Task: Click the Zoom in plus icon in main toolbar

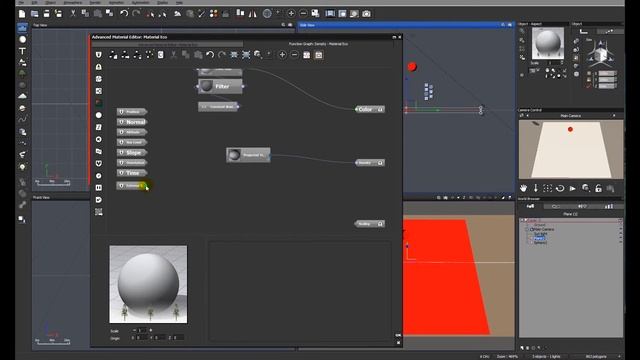Action: tap(291, 13)
